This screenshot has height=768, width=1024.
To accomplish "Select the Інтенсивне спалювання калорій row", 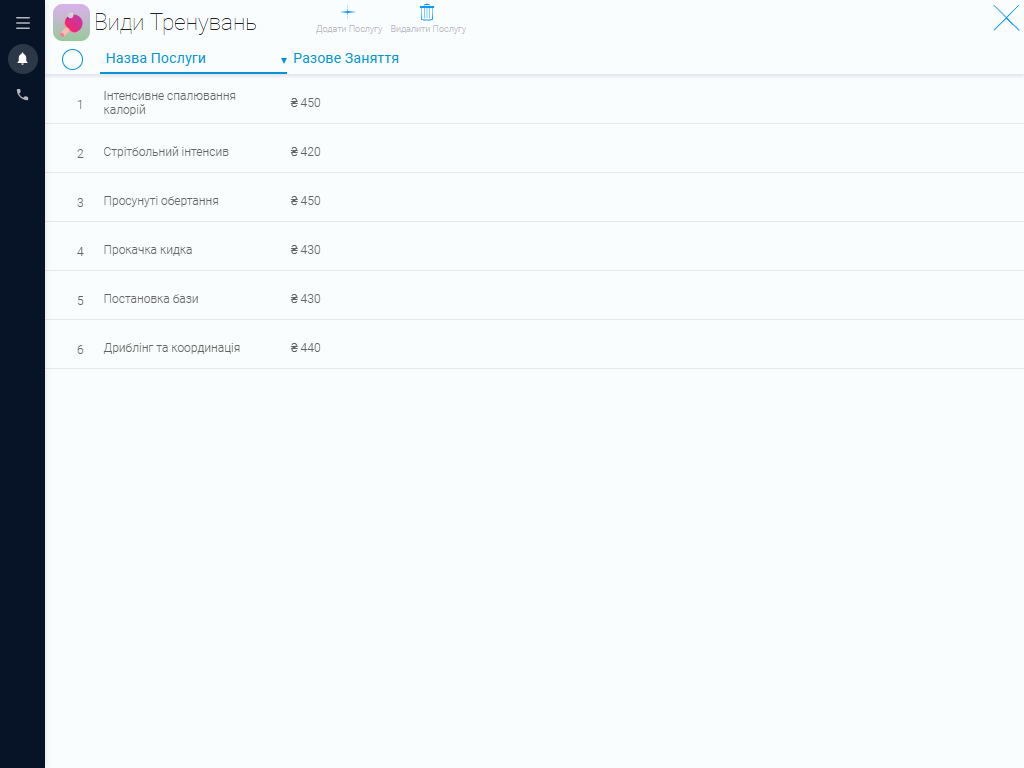I will point(534,99).
